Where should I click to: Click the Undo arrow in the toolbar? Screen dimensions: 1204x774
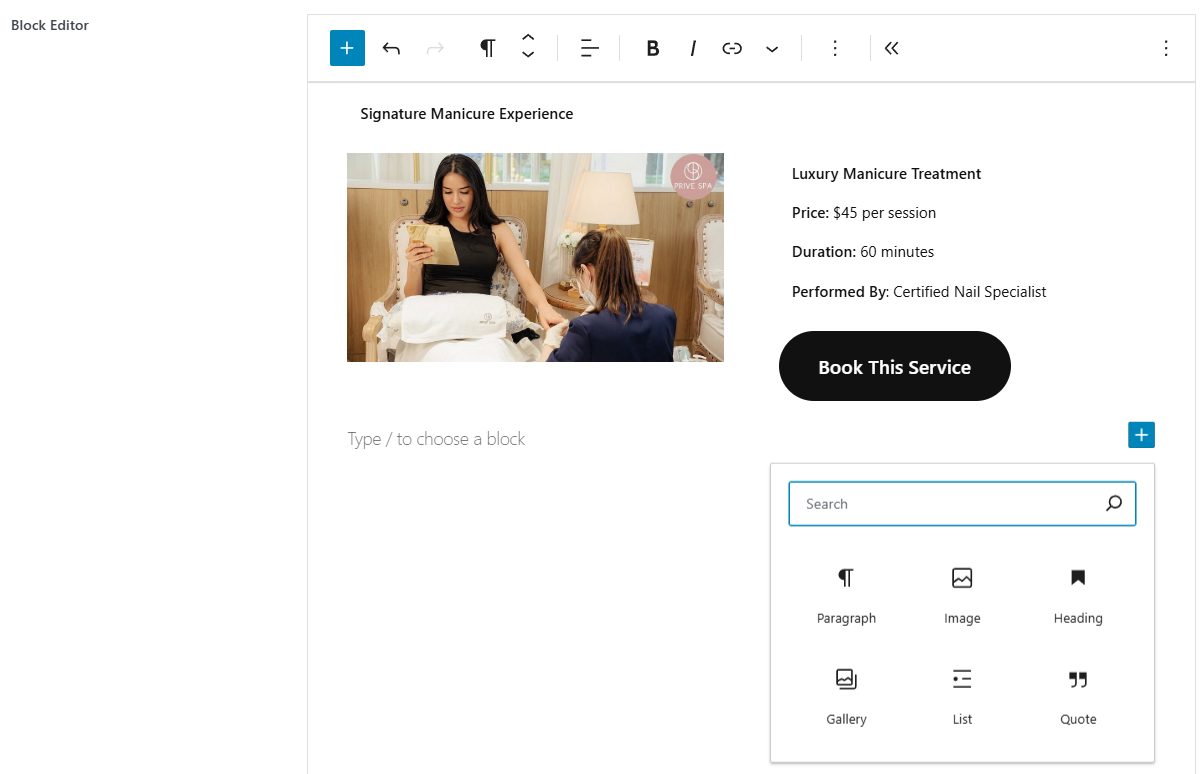[391, 47]
